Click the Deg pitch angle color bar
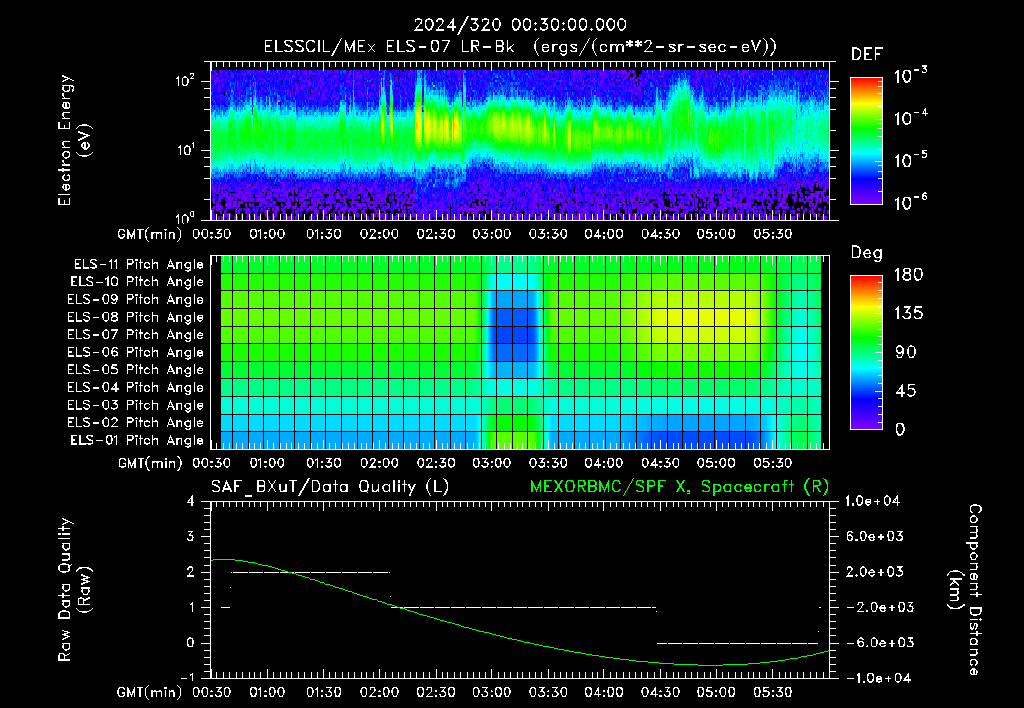Image resolution: width=1024 pixels, height=708 pixels. point(866,352)
